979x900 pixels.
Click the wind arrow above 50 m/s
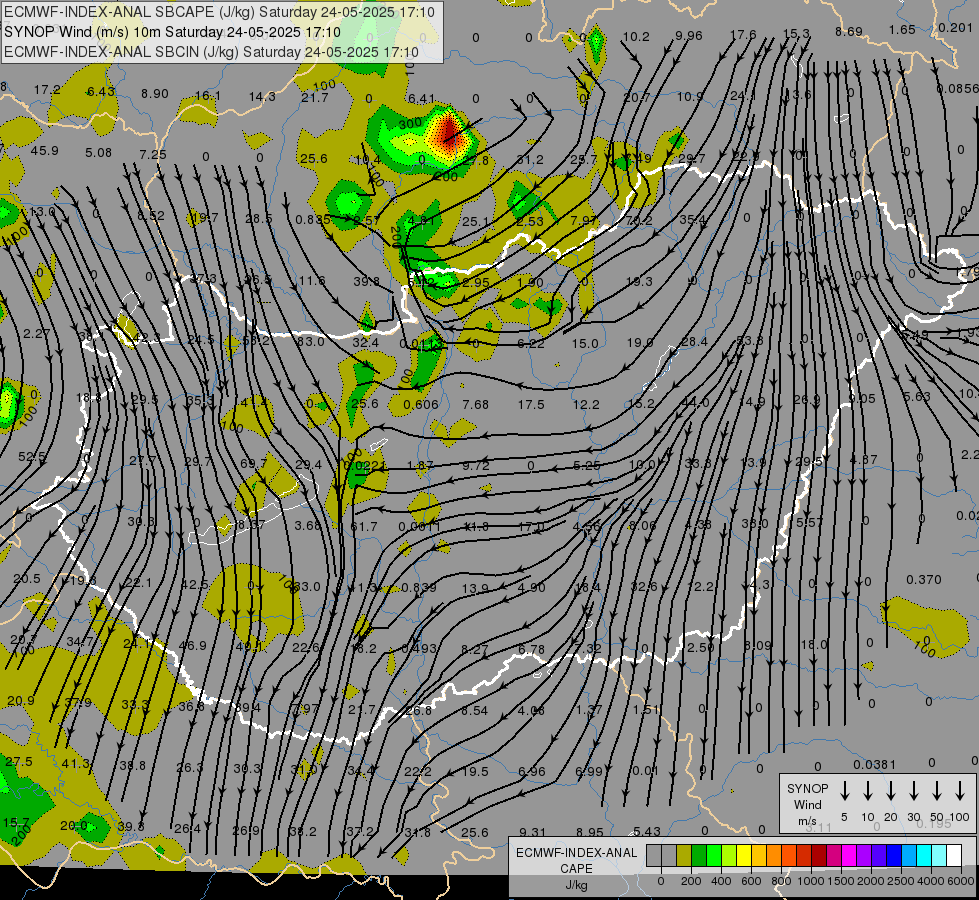[937, 791]
